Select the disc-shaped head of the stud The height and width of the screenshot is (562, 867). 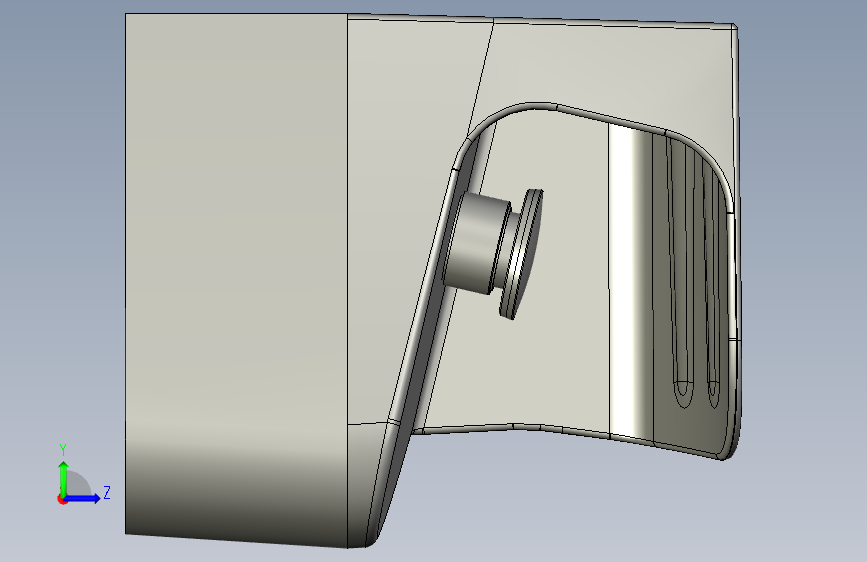pyautogui.click(x=523, y=254)
